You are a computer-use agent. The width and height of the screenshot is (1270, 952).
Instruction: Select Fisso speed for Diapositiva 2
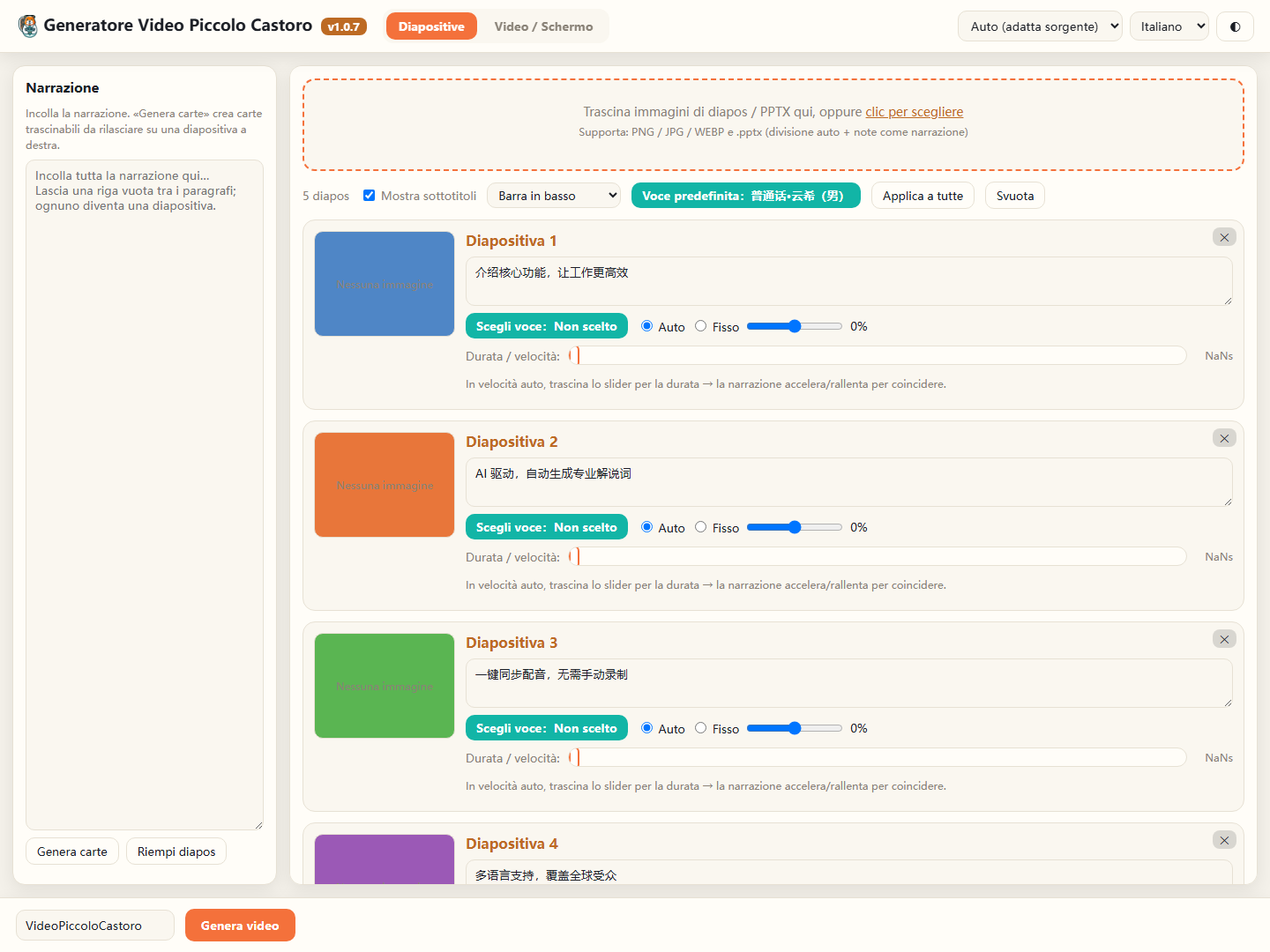pyautogui.click(x=701, y=527)
